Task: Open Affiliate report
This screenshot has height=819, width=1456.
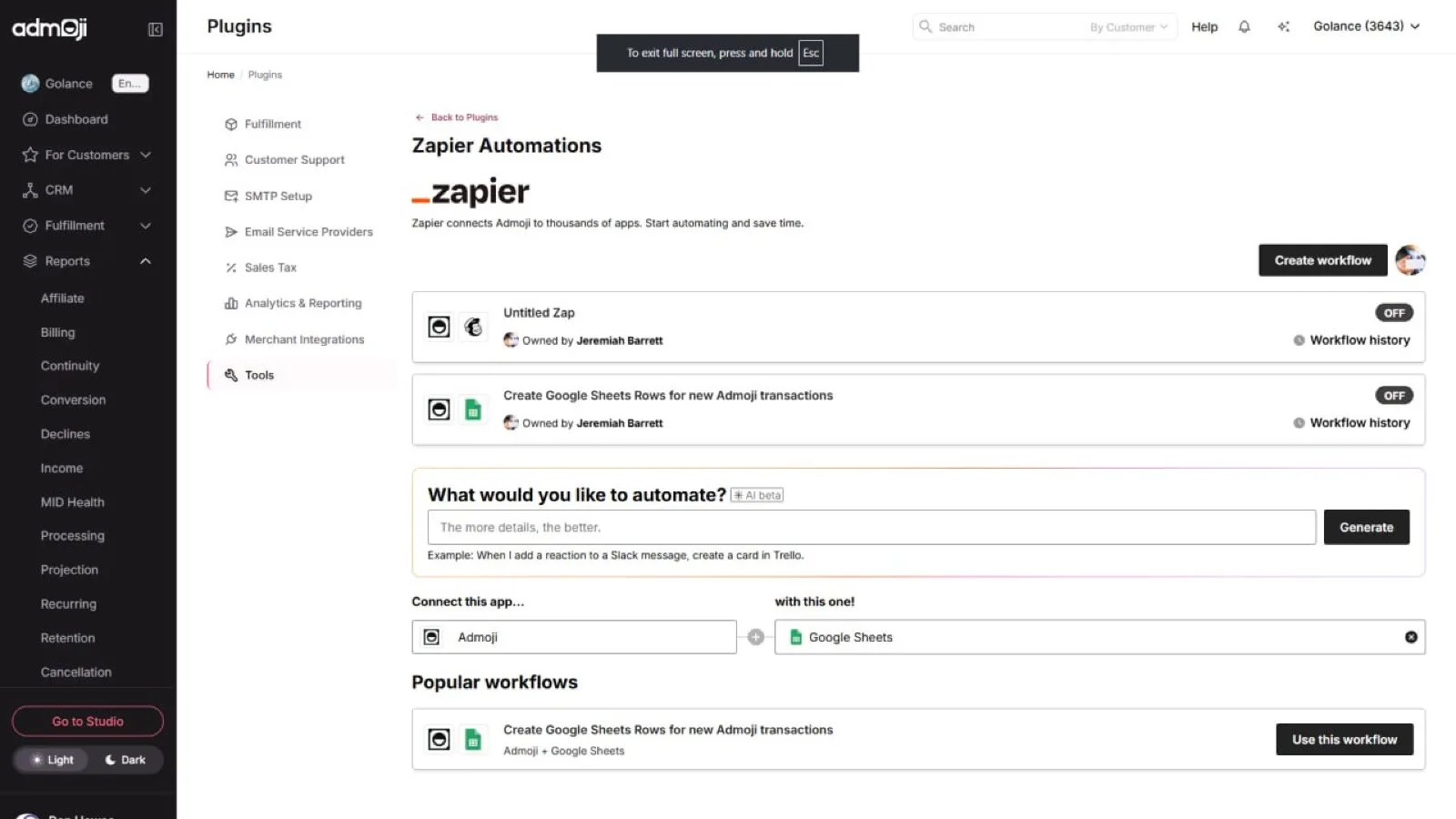Action: [62, 298]
